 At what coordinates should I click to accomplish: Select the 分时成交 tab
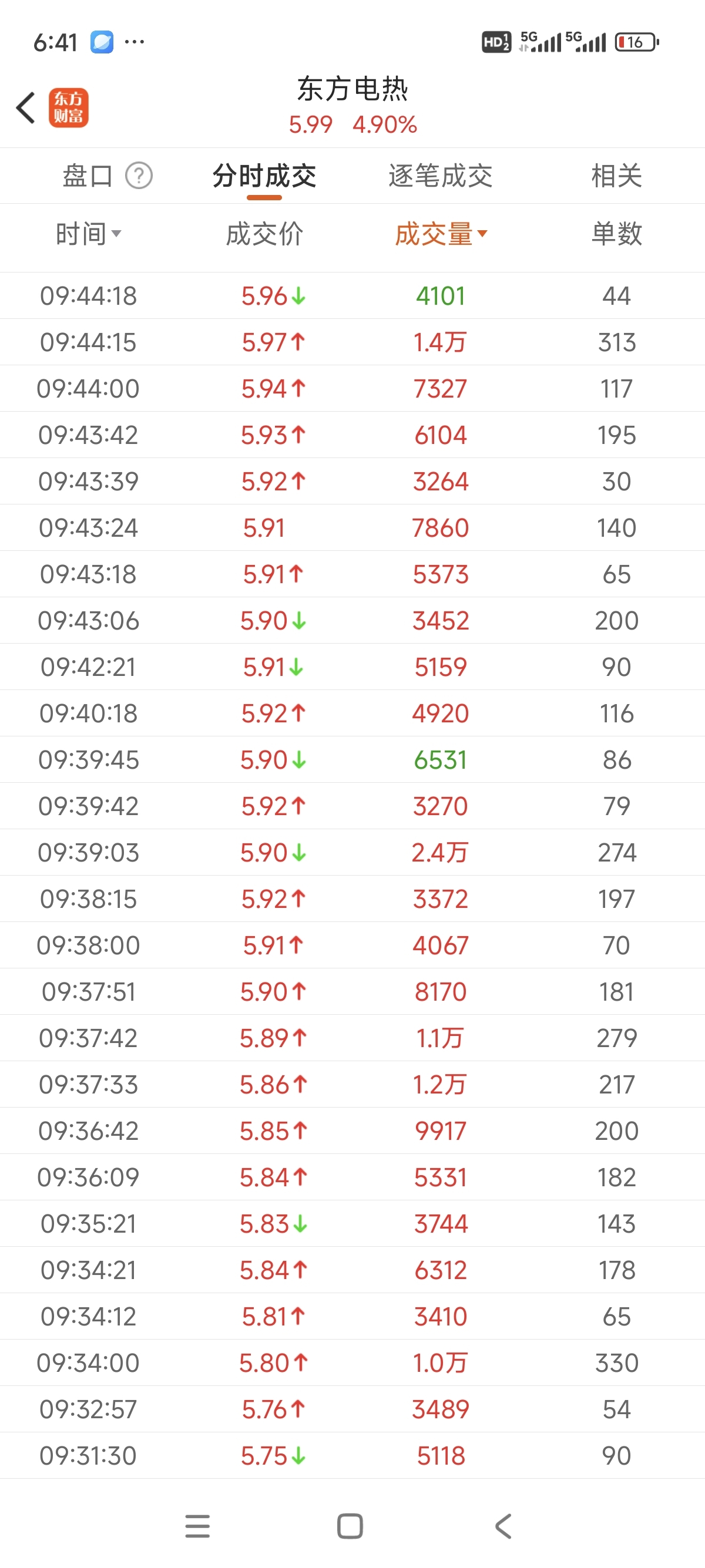click(x=264, y=176)
